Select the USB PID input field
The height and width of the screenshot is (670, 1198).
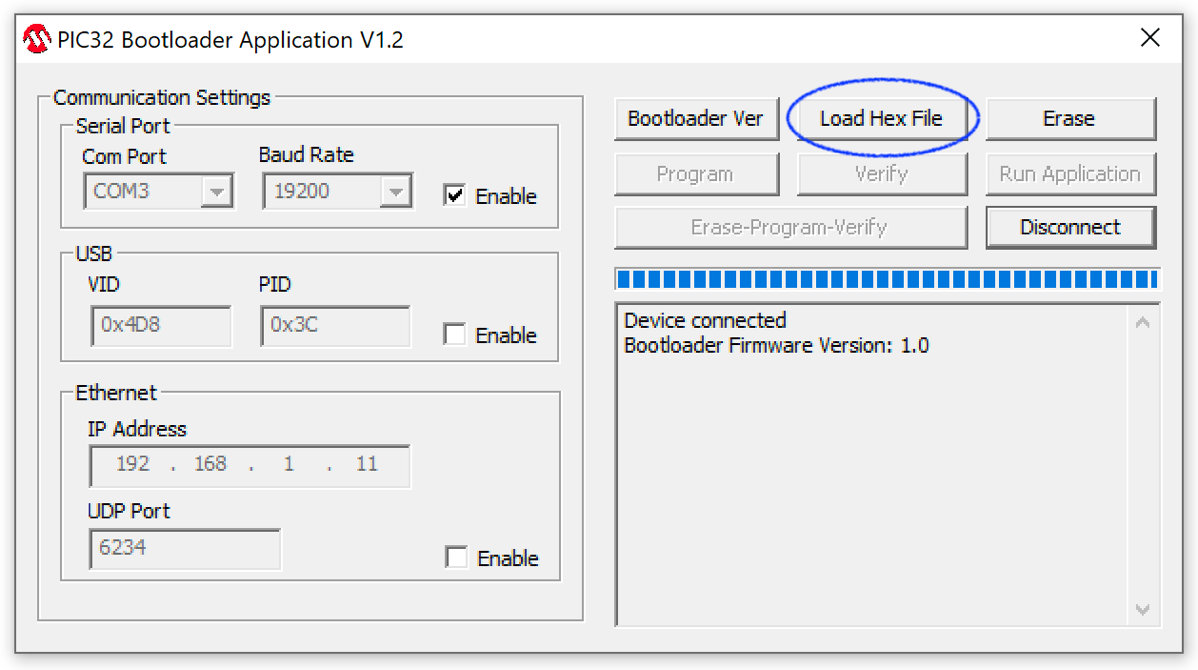[335, 326]
